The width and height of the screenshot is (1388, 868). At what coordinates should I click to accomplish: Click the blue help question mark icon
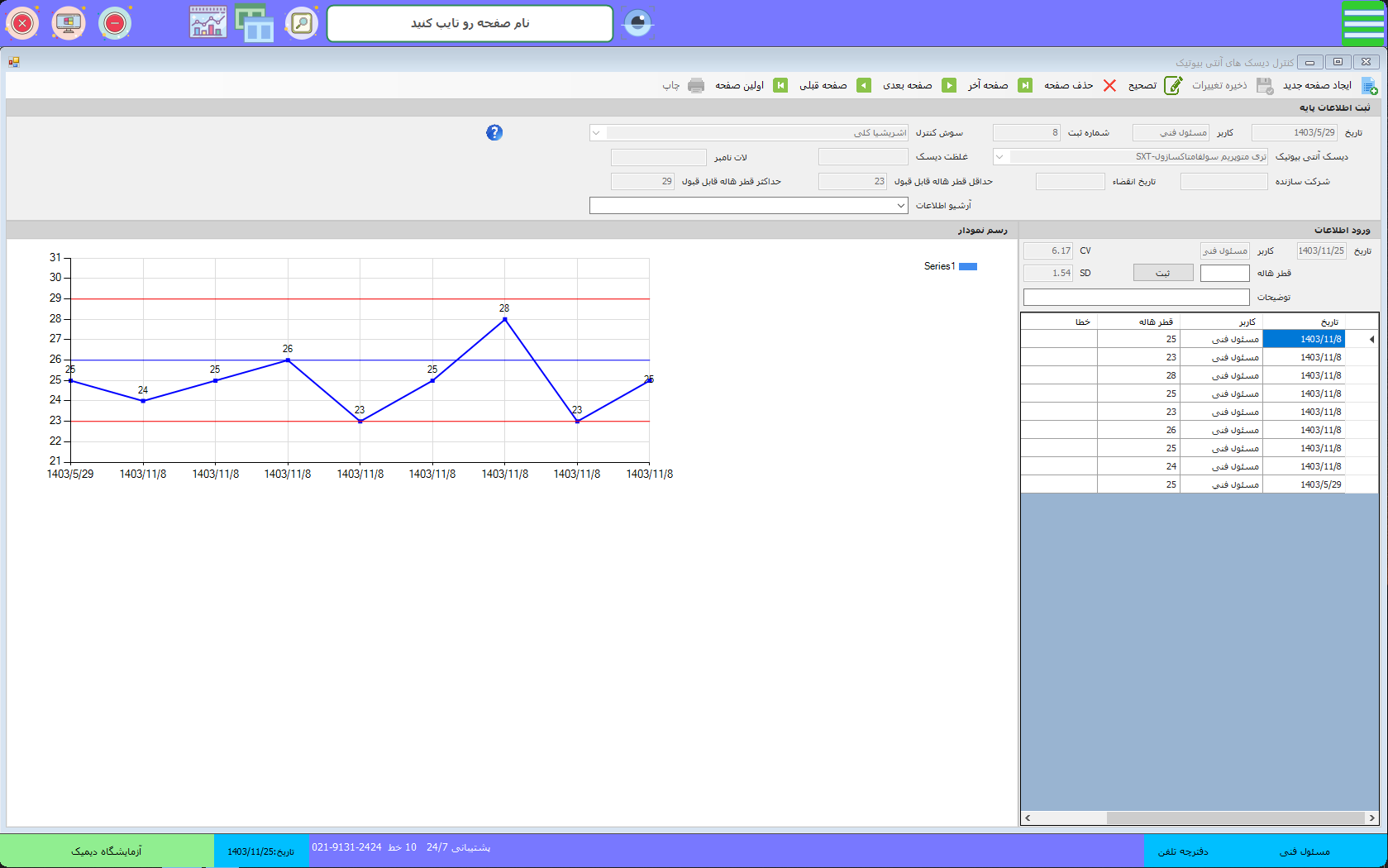[494, 132]
